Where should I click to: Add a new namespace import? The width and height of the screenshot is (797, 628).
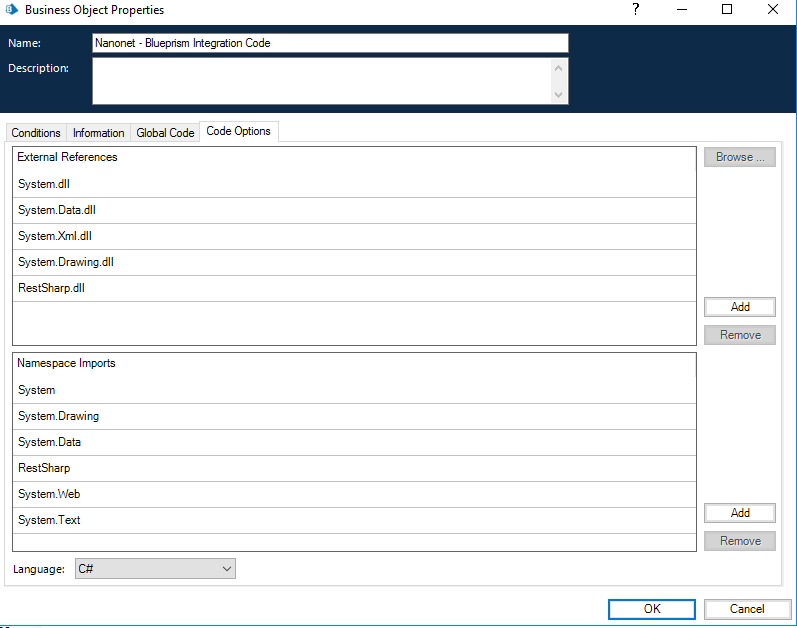point(740,513)
